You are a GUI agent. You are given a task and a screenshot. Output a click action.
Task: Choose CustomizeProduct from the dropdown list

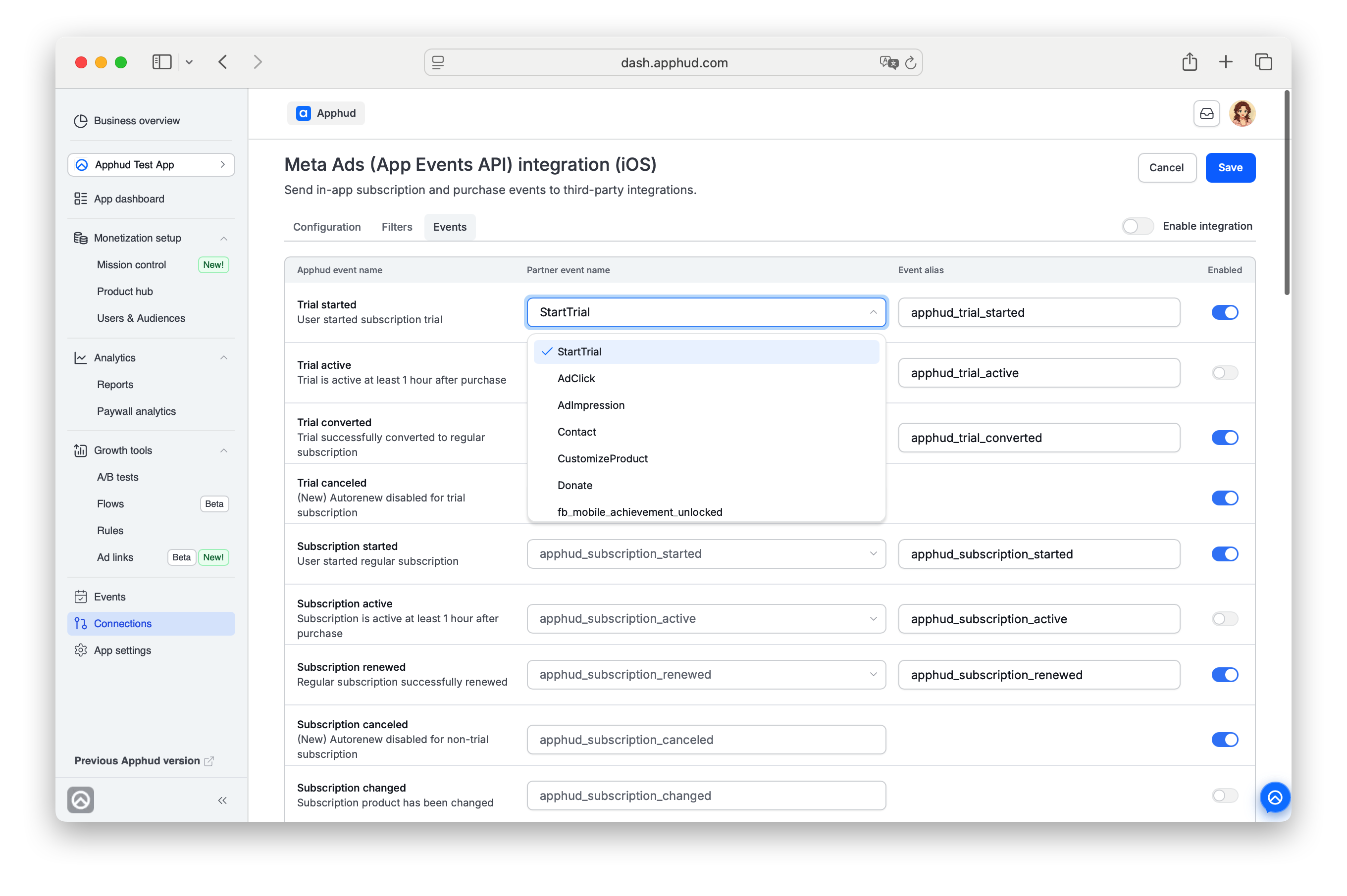click(x=706, y=459)
